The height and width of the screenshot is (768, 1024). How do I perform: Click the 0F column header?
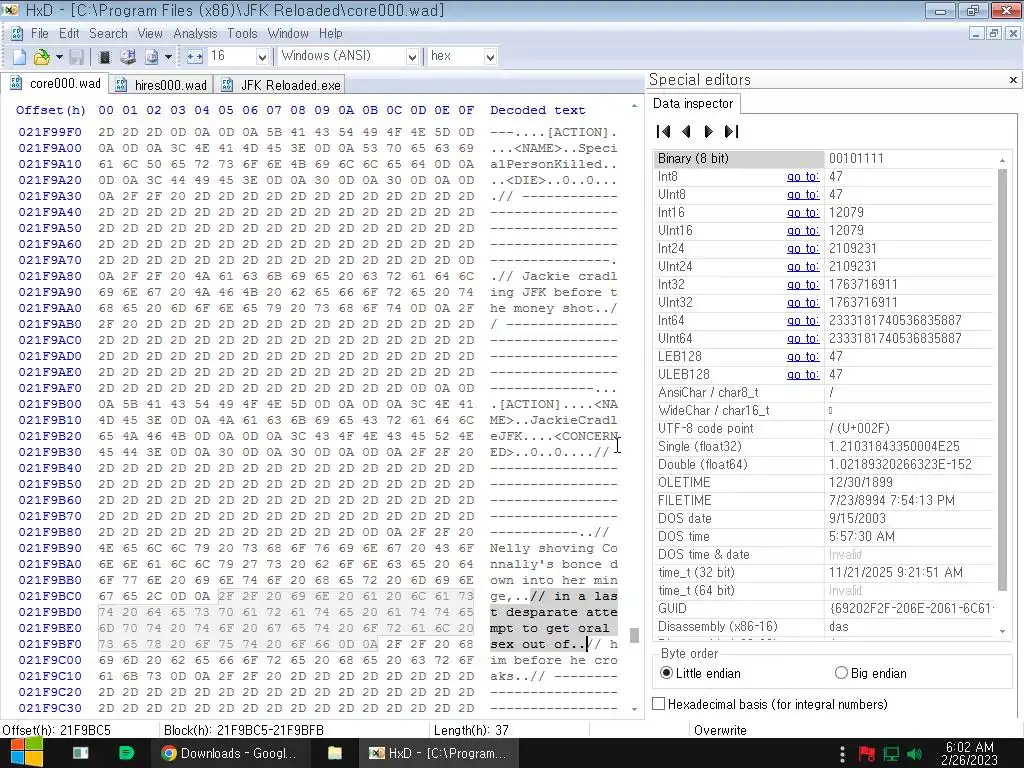tap(466, 110)
